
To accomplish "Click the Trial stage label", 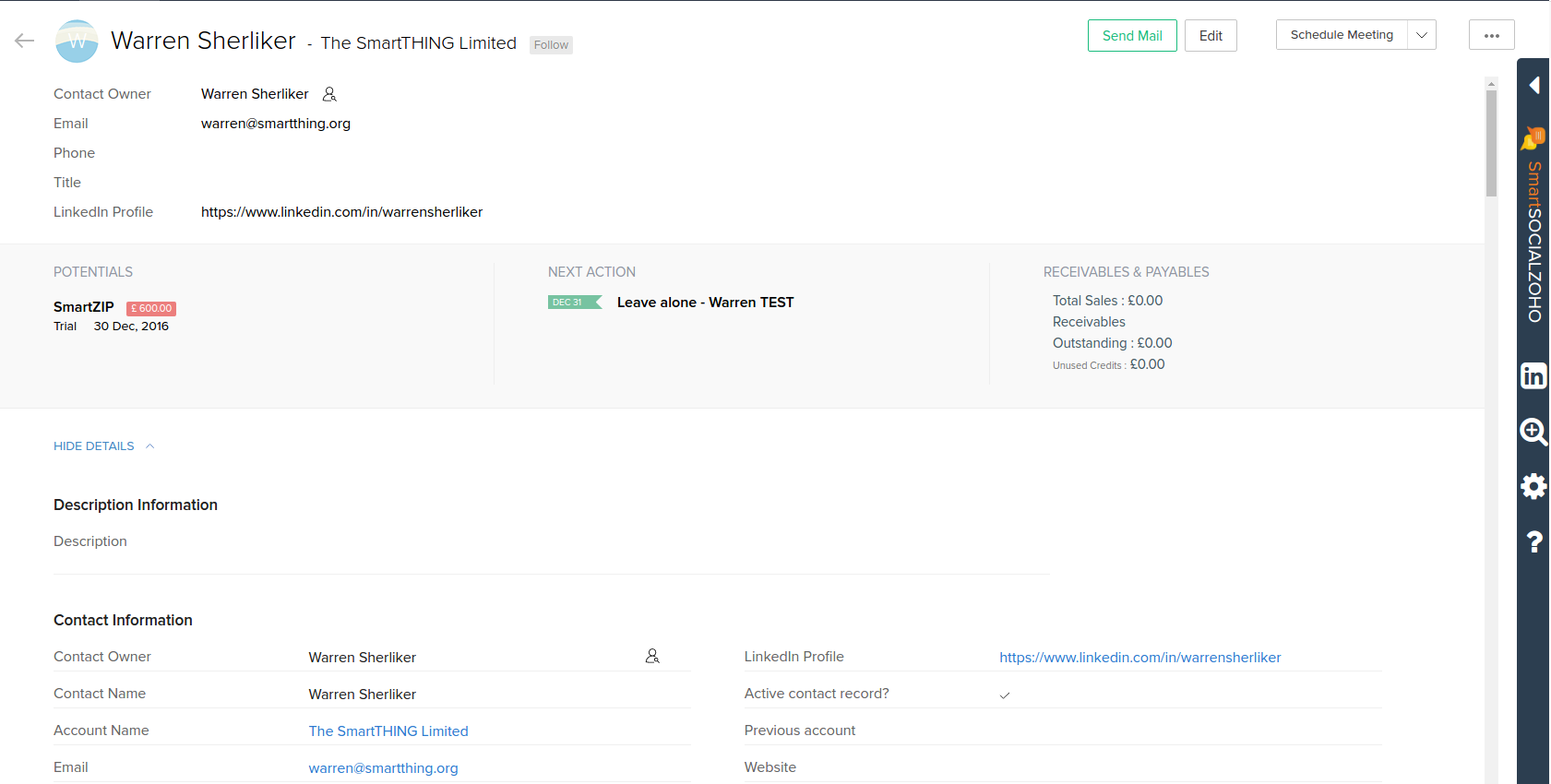I will [x=66, y=327].
